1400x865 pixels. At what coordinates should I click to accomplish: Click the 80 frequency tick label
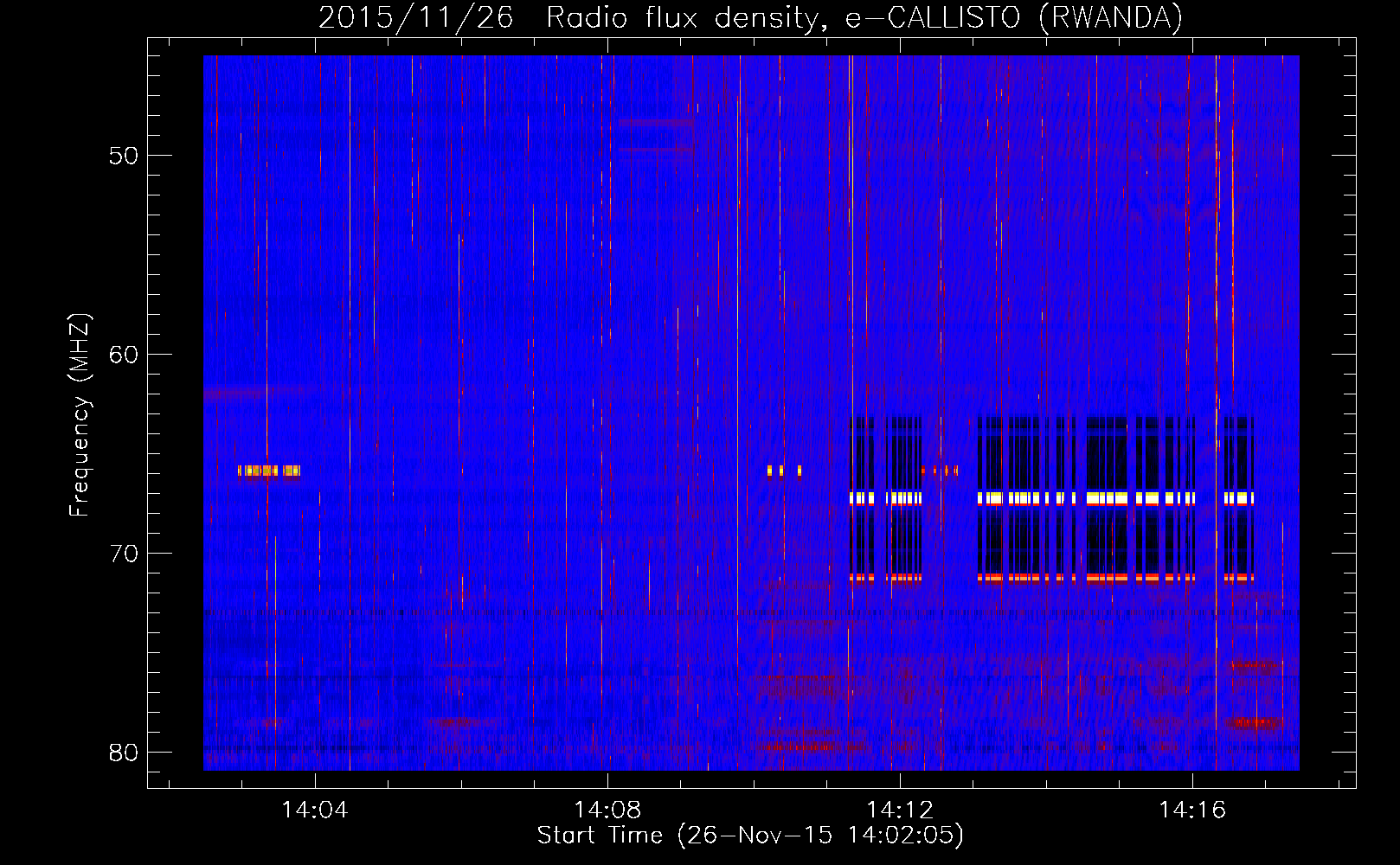point(125,753)
